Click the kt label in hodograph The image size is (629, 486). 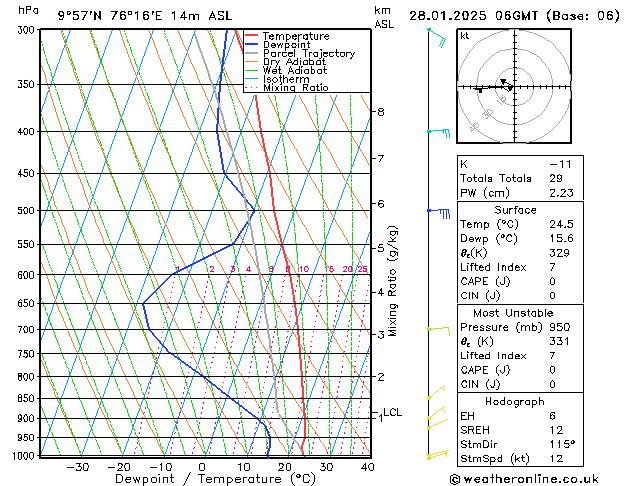click(465, 36)
